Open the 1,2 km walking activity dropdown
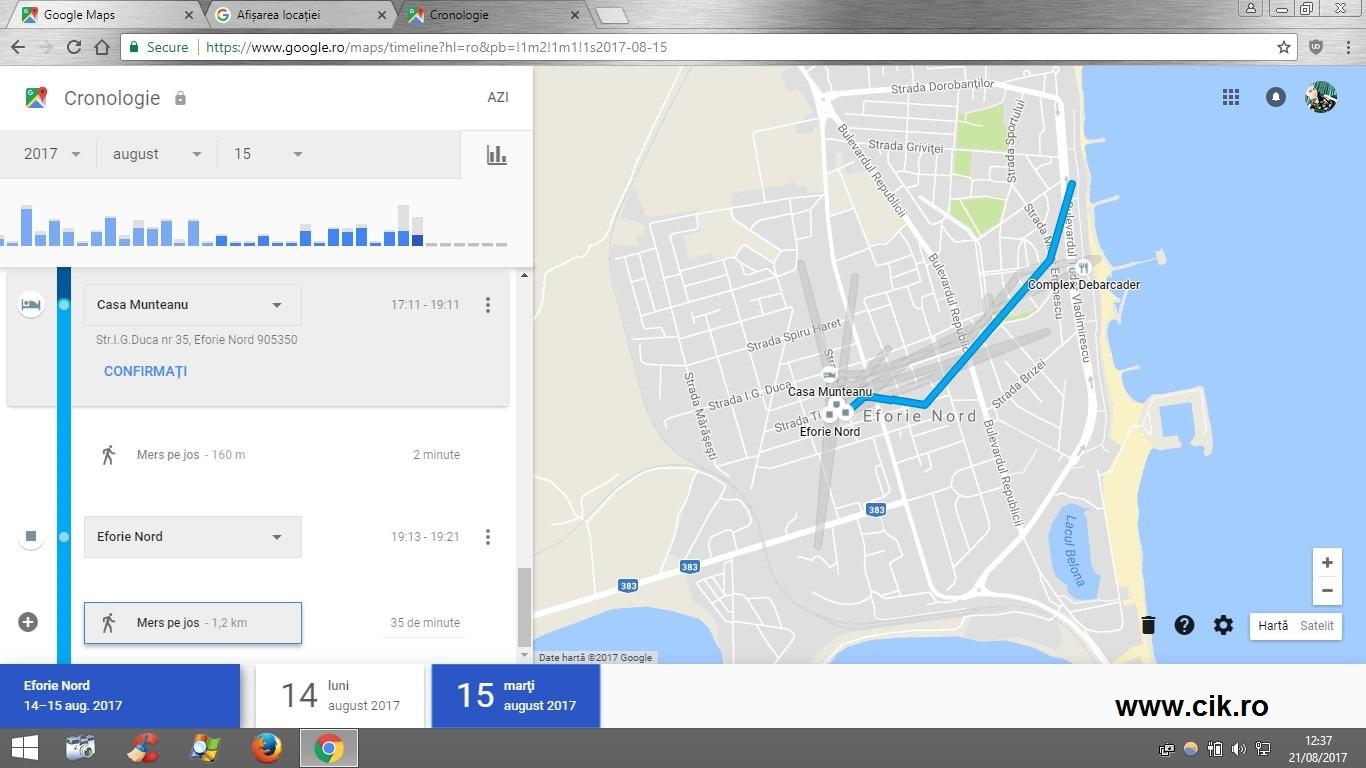The height and width of the screenshot is (768, 1366). pyautogui.click(x=192, y=623)
